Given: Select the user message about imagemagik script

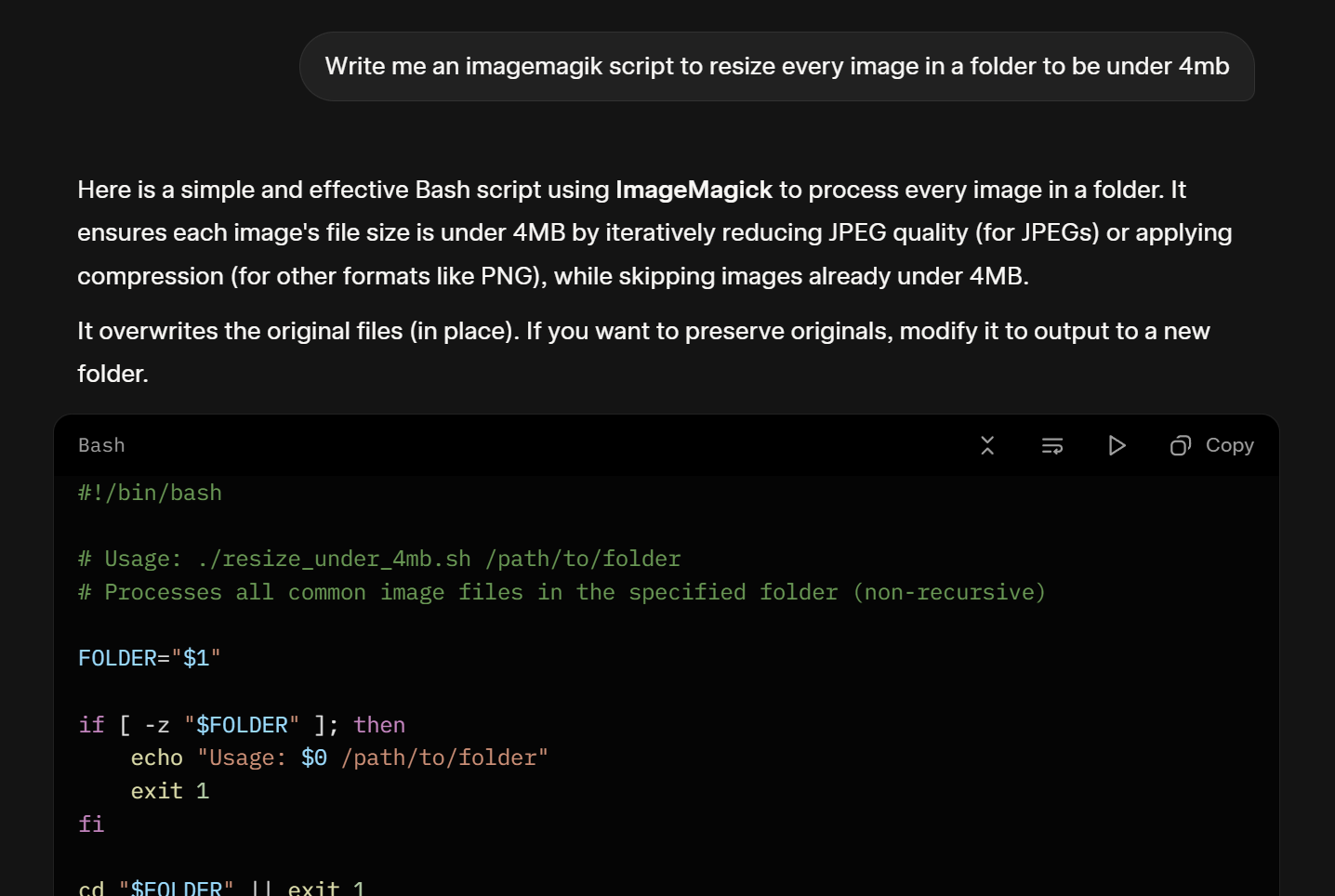Looking at the screenshot, I should [x=777, y=67].
